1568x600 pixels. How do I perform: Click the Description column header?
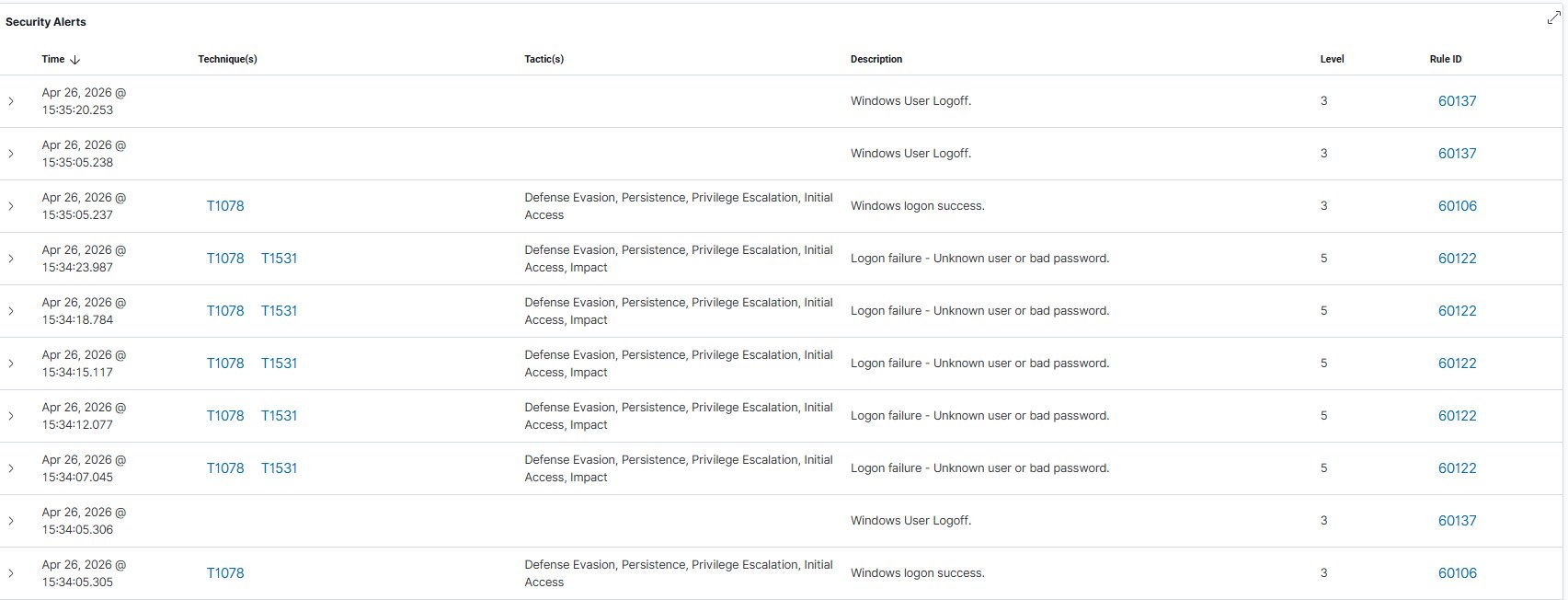[876, 59]
